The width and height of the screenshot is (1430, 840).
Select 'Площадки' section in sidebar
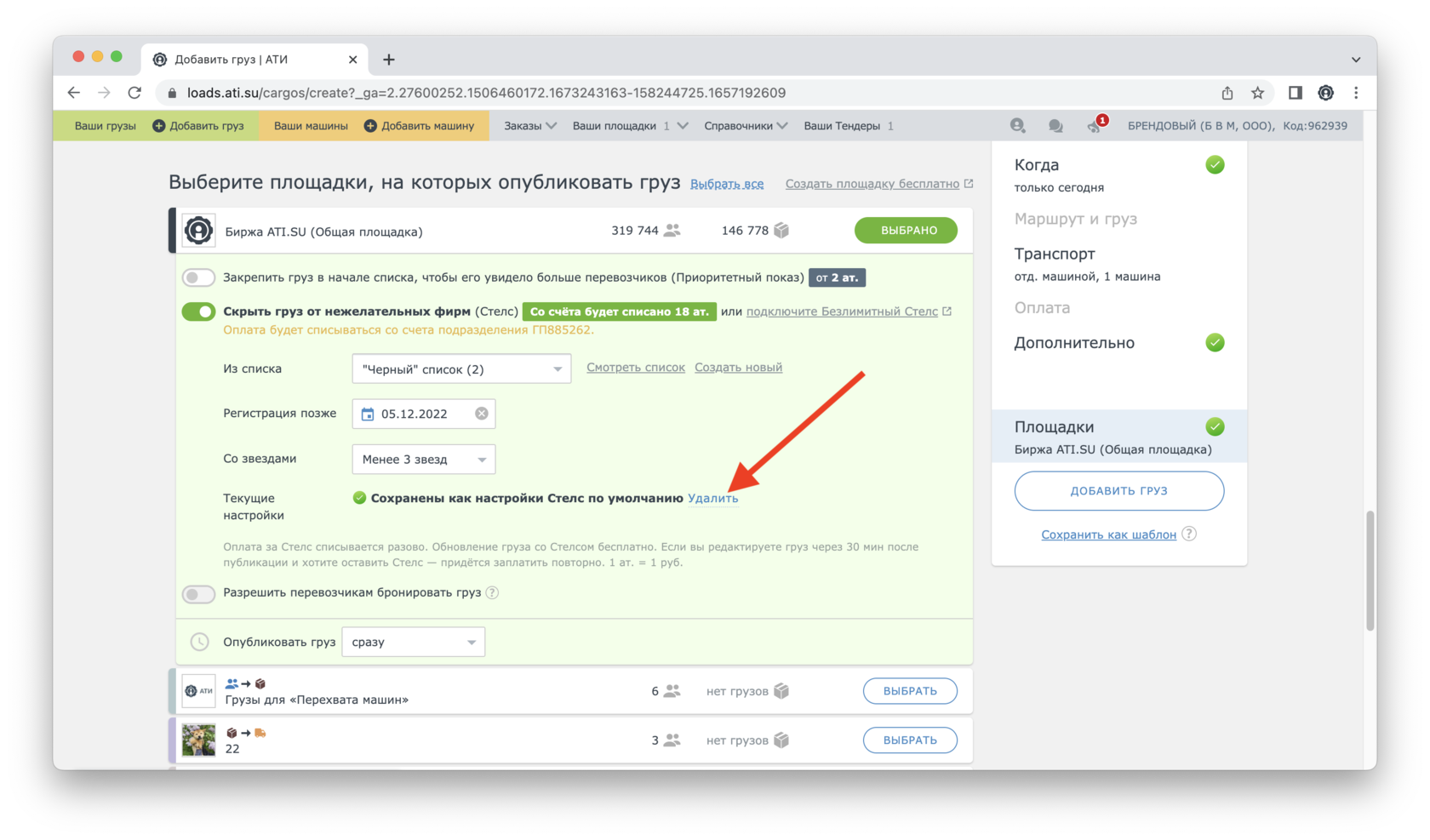coord(1119,437)
